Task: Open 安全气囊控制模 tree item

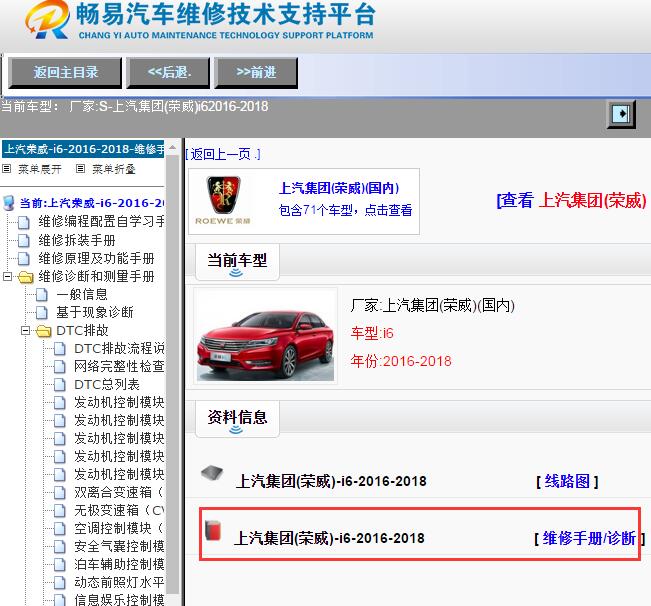Action: (119, 547)
